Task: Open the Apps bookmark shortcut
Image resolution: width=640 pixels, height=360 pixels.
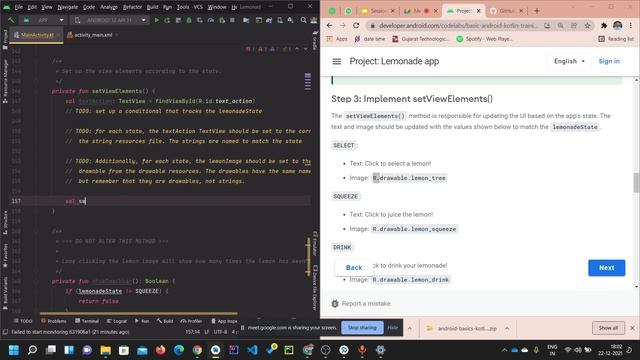Action: pos(337,39)
